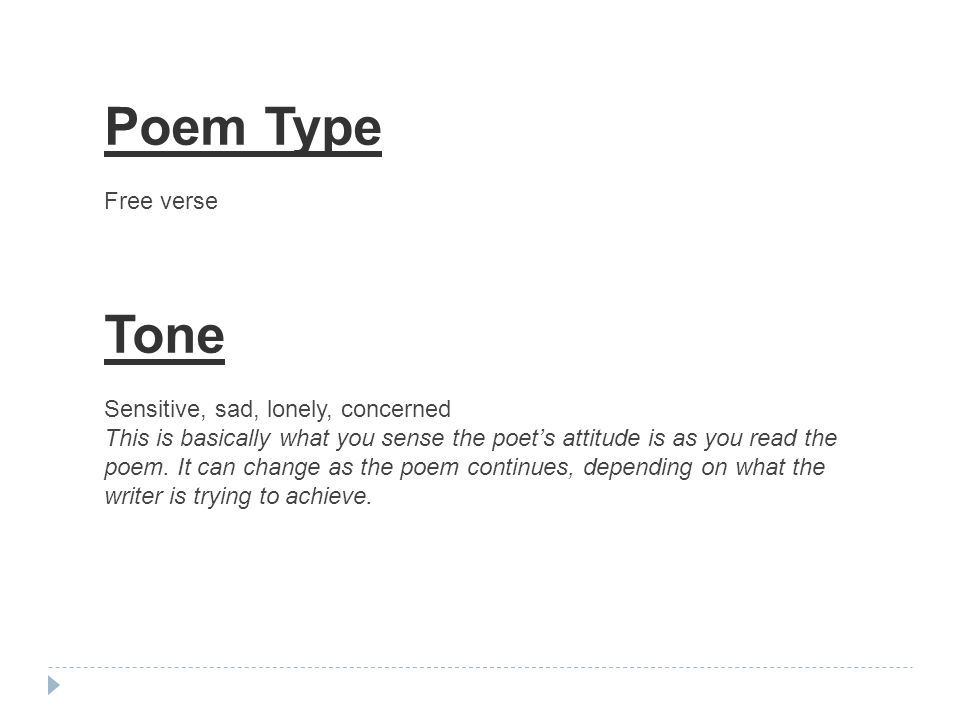Click the 'Tone' heading
Viewport: 960px width, 720px height.
point(165,337)
